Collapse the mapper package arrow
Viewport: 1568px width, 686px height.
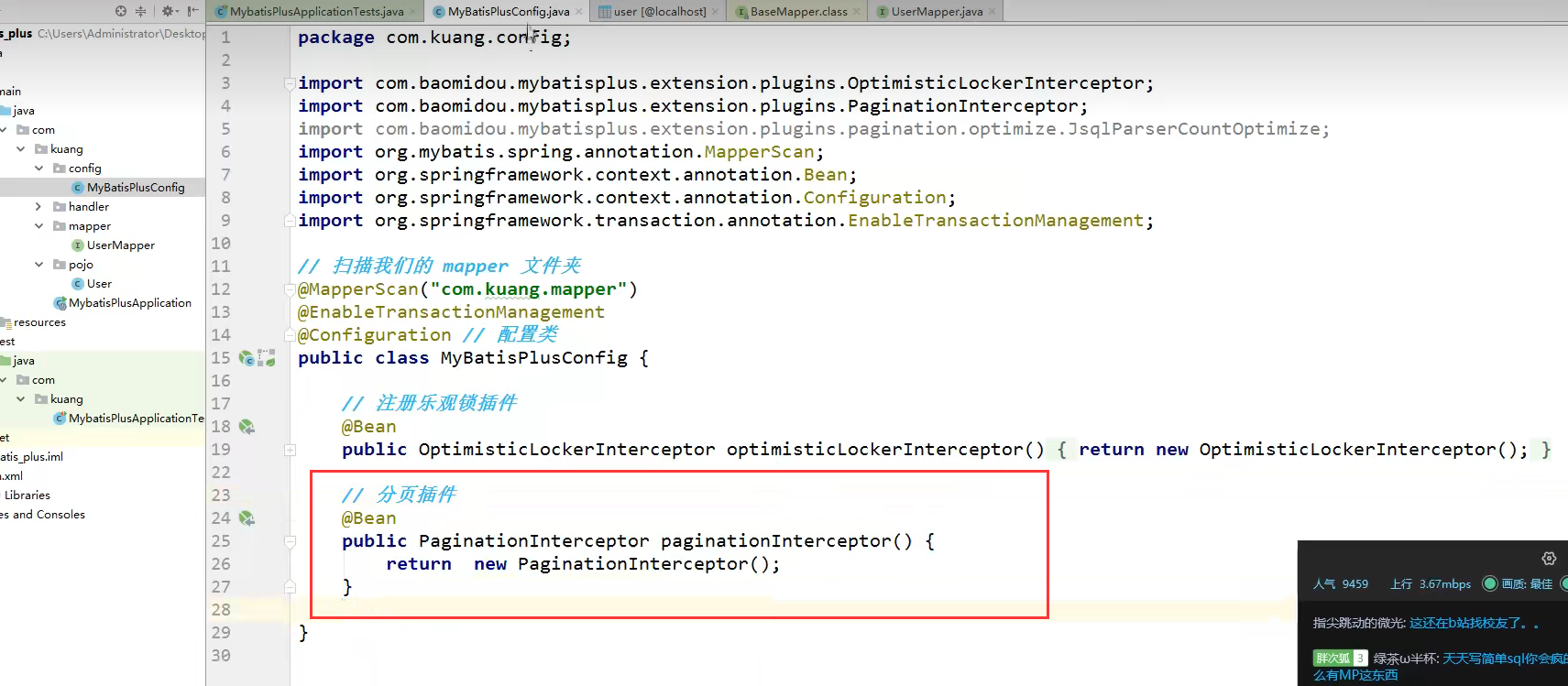click(38, 226)
